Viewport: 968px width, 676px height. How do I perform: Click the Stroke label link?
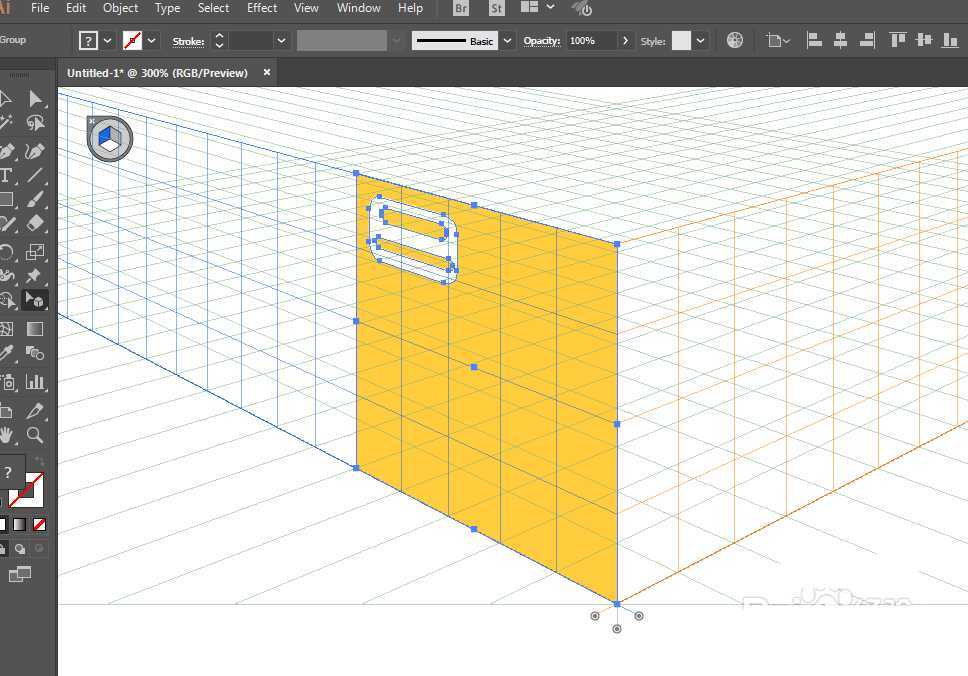click(x=188, y=41)
